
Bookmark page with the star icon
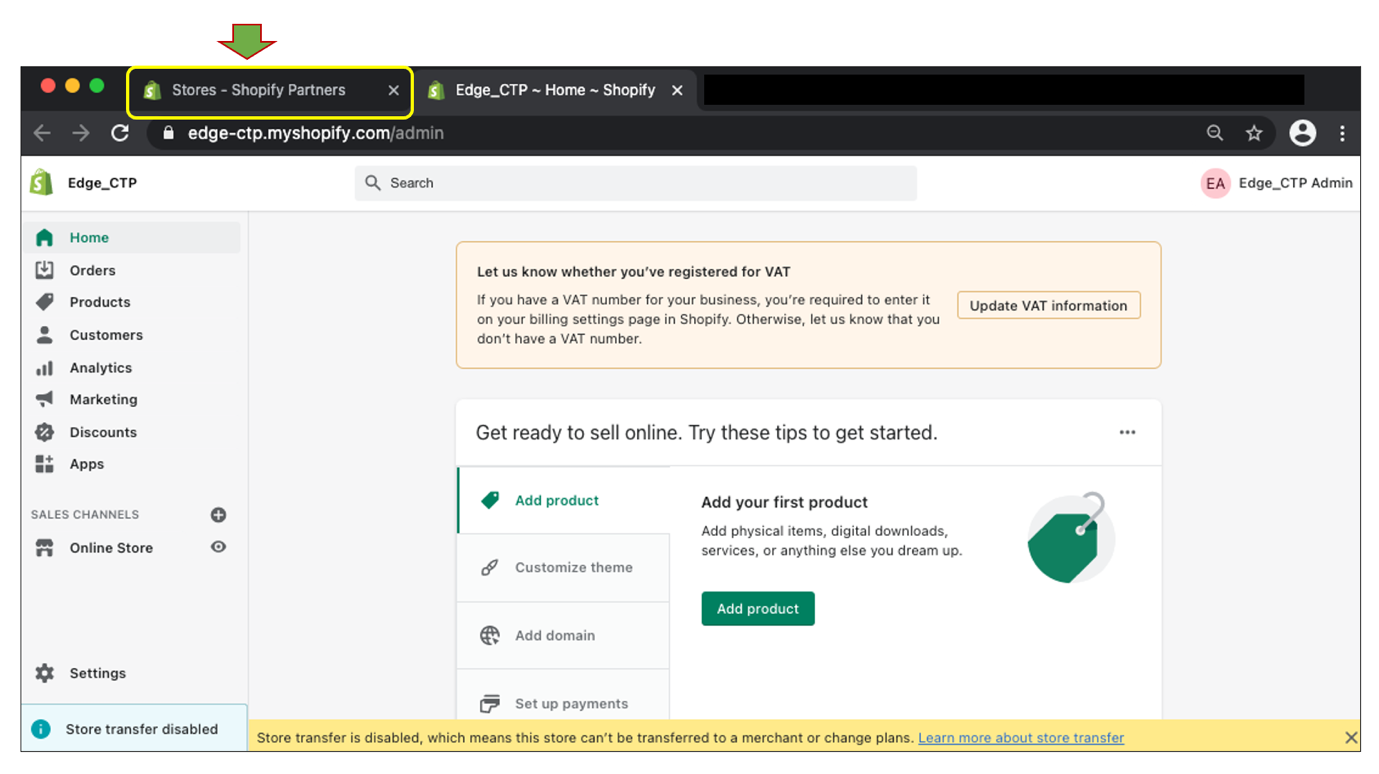(x=1254, y=133)
